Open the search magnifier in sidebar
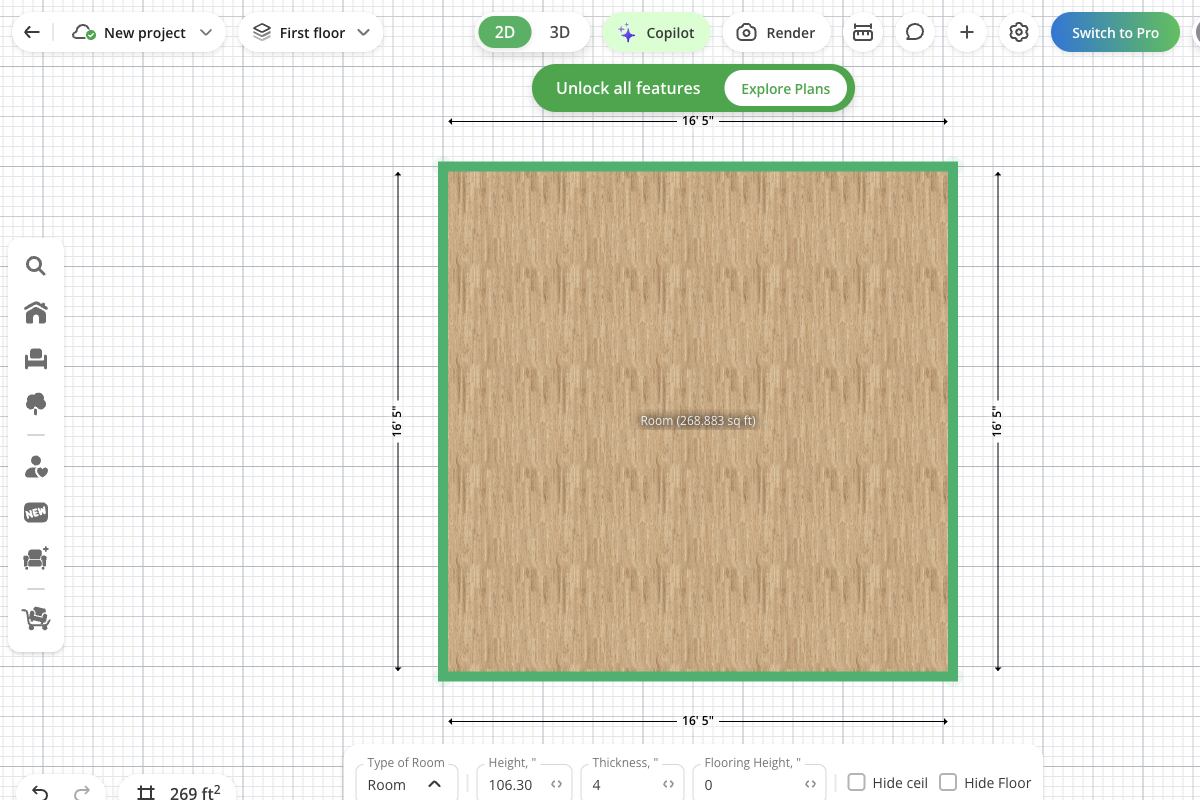The image size is (1200, 800). [x=36, y=266]
